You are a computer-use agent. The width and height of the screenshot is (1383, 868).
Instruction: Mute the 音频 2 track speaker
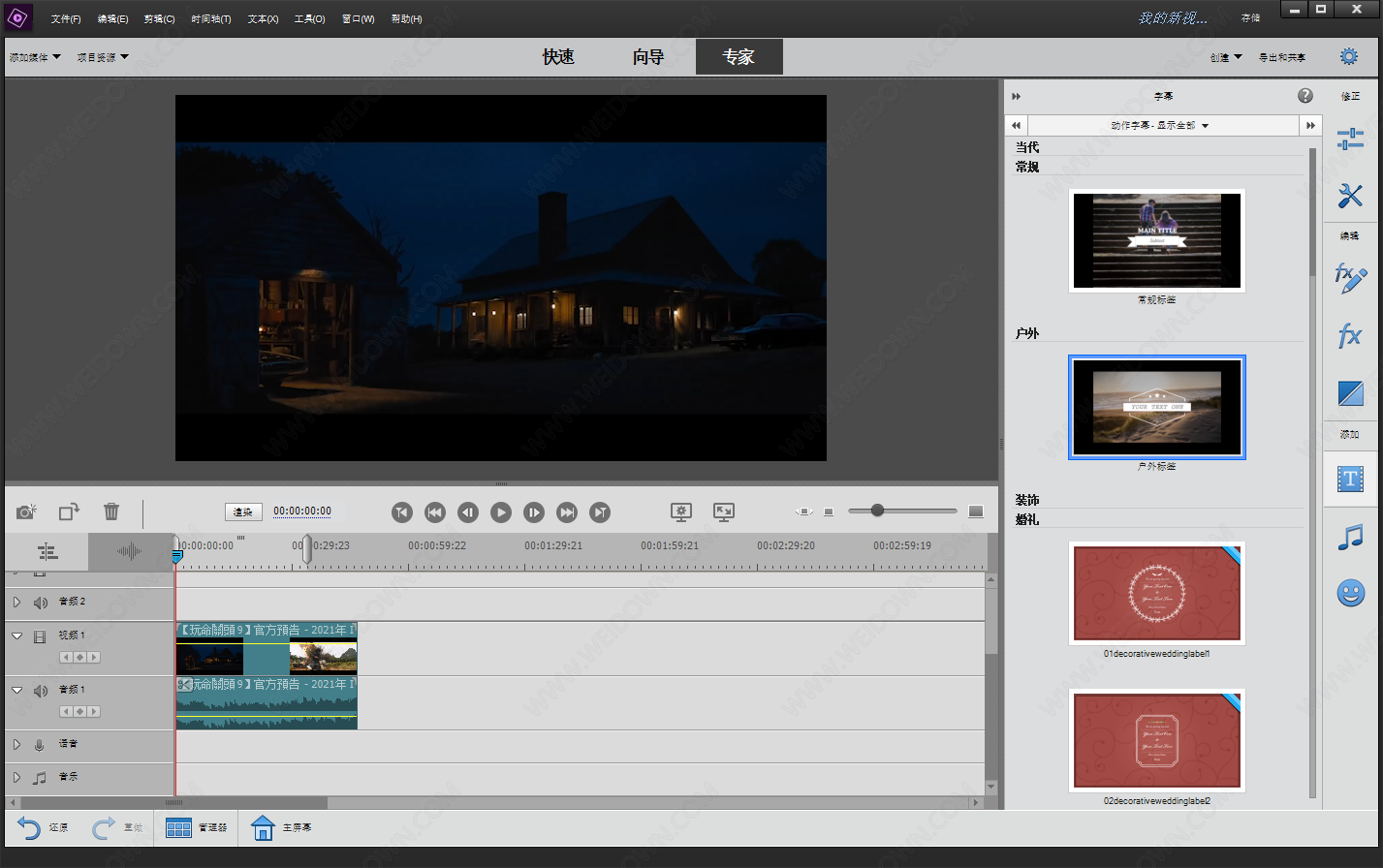(x=41, y=603)
